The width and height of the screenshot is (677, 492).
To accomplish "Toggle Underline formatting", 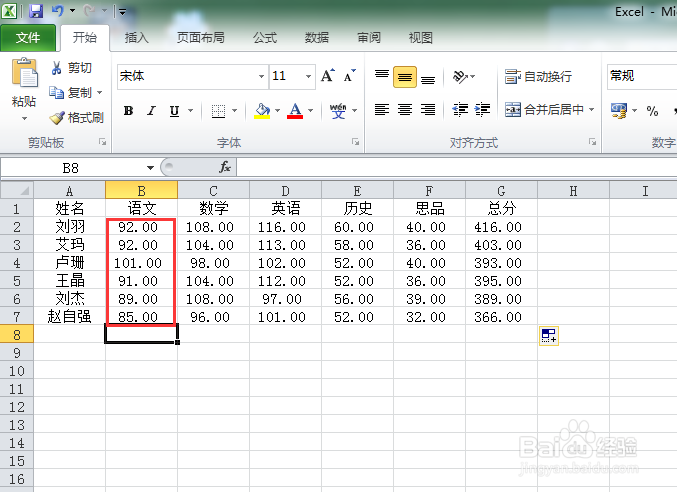I will pyautogui.click(x=174, y=111).
